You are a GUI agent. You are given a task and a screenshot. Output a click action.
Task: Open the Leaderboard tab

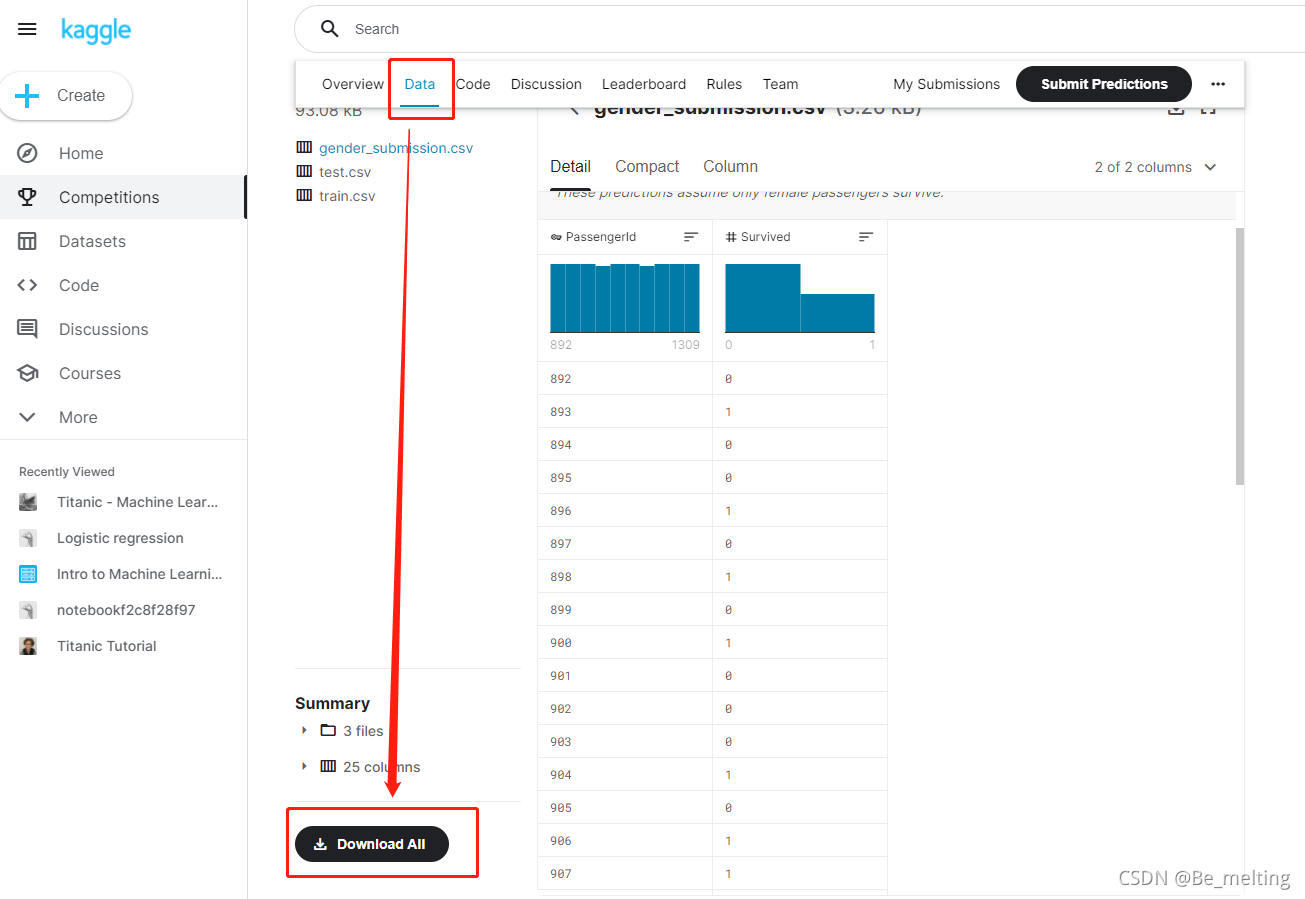644,84
